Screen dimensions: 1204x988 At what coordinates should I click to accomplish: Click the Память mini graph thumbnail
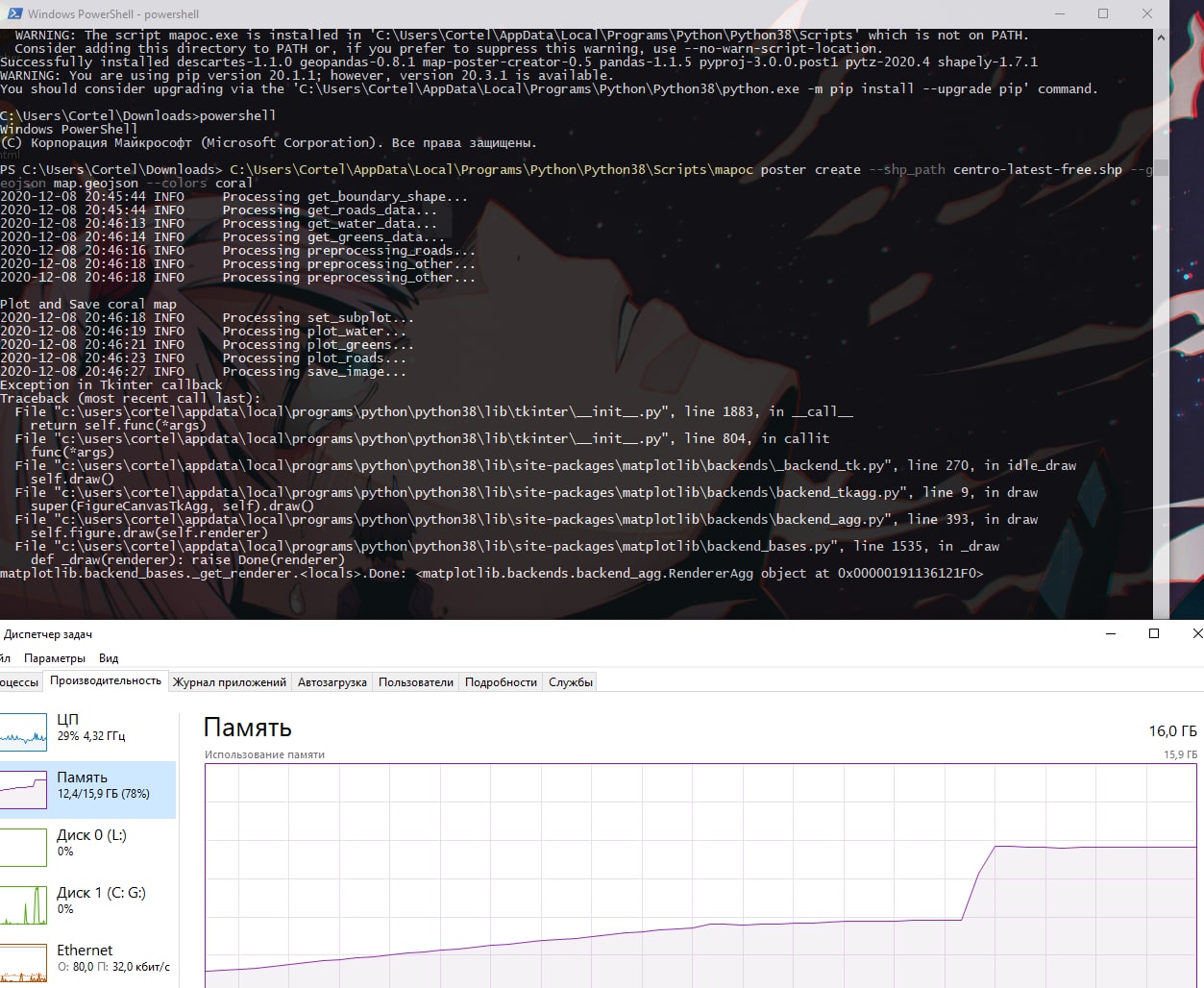point(23,789)
